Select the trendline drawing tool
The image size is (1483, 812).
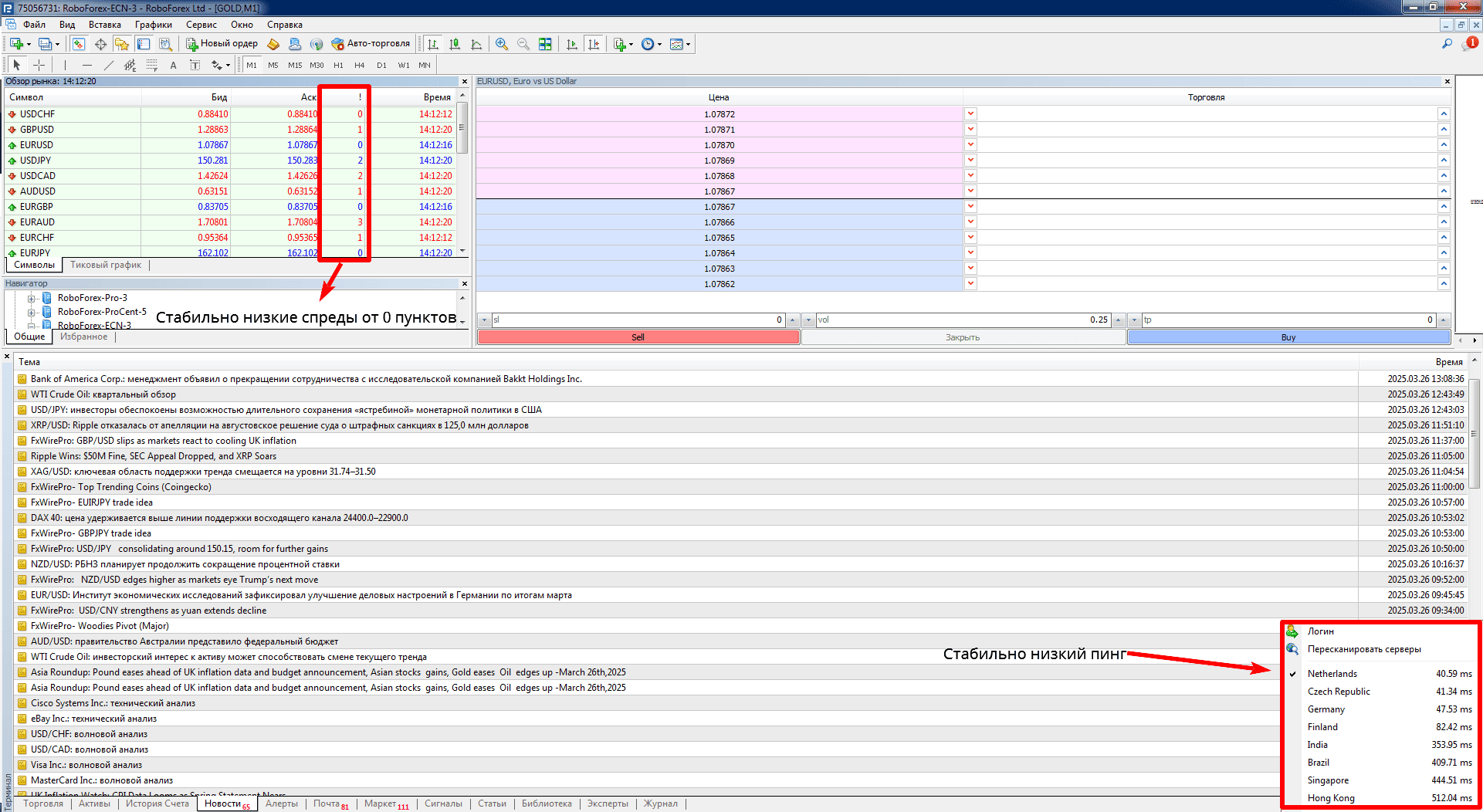point(108,65)
